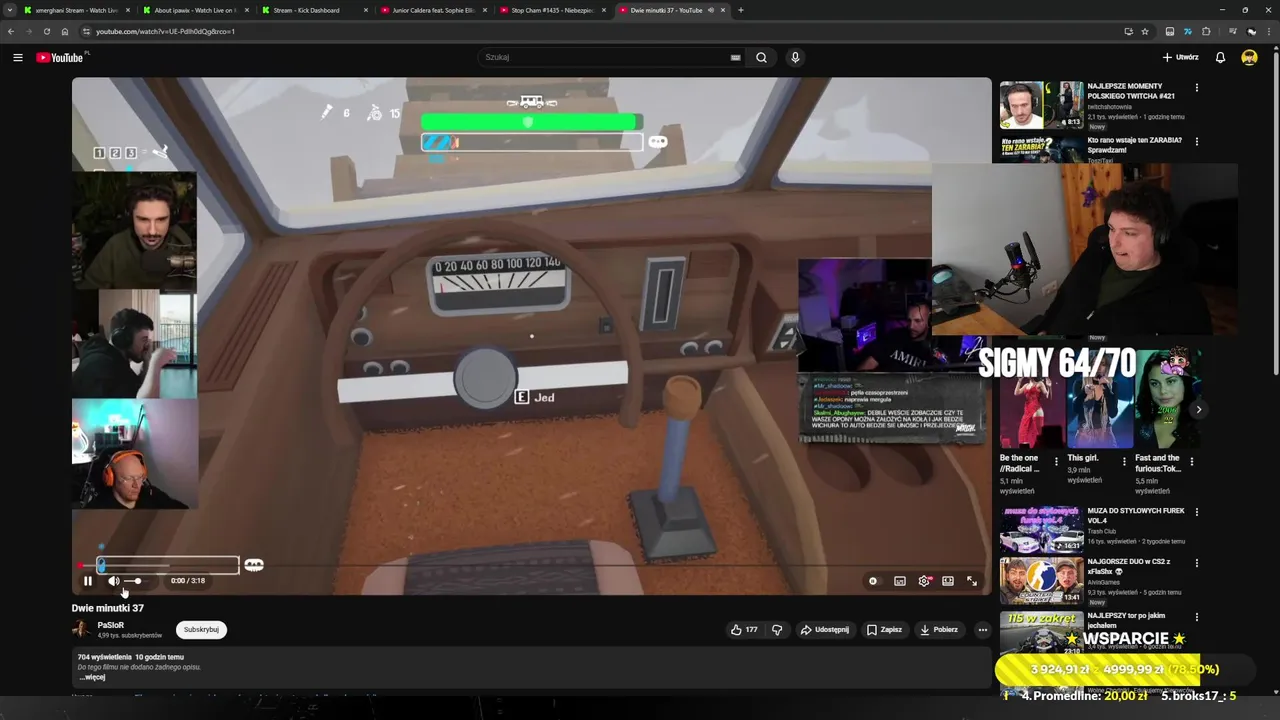The width and height of the screenshot is (1280, 720).
Task: Open the tab search dropdown arrow
Action: [x=10, y=10]
